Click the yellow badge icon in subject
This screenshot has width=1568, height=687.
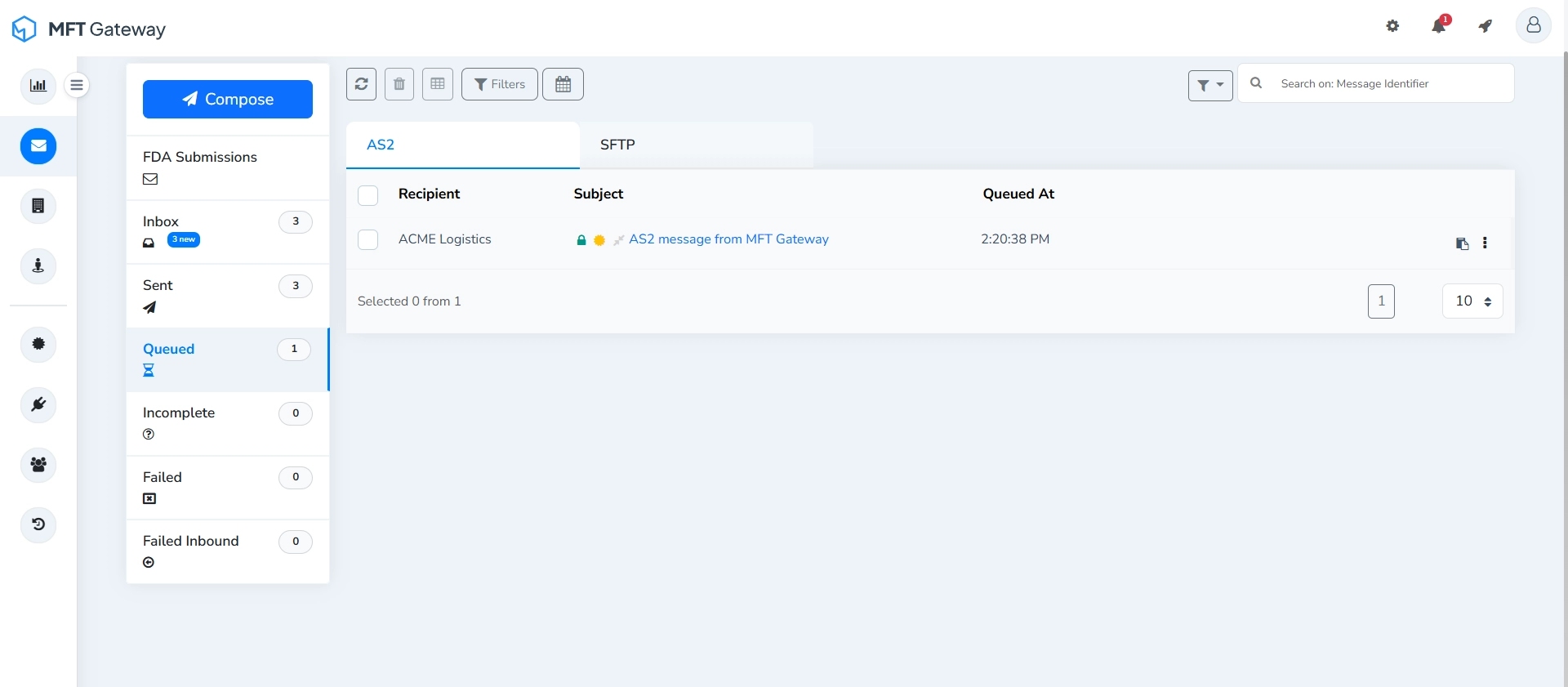point(599,240)
